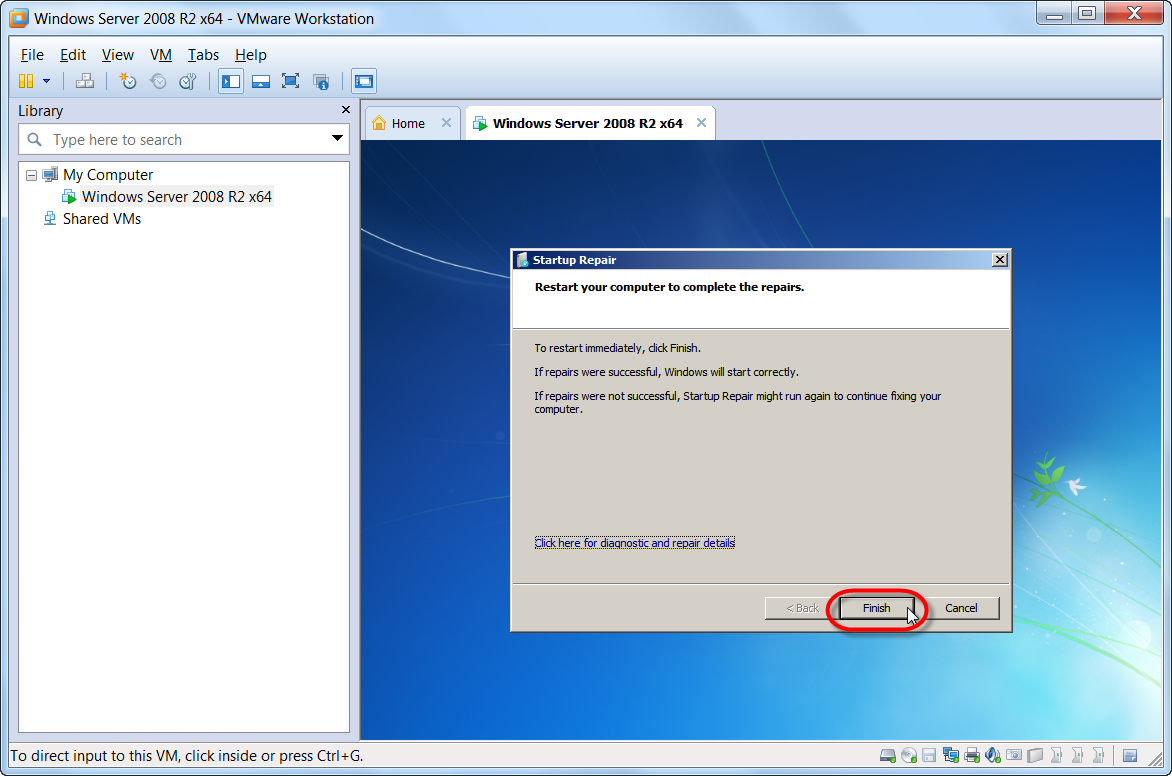The width and height of the screenshot is (1172, 776).
Task: Click the sound card status icon
Action: [993, 756]
